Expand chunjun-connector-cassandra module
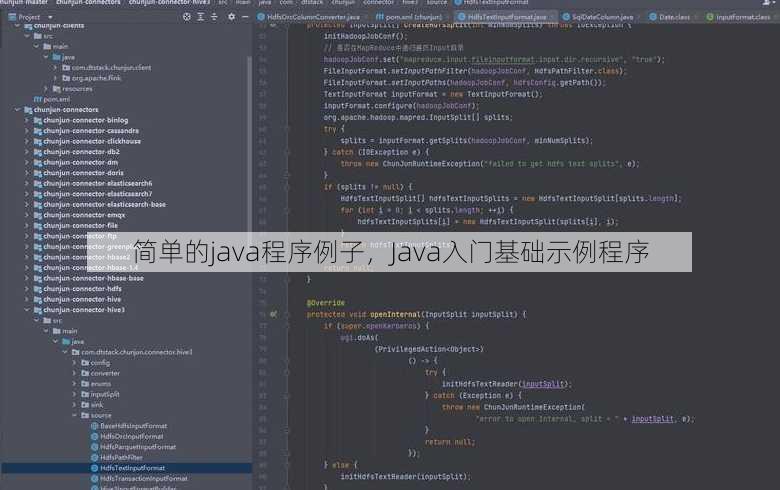Screen dimensions: 780x490 tap(27, 131)
